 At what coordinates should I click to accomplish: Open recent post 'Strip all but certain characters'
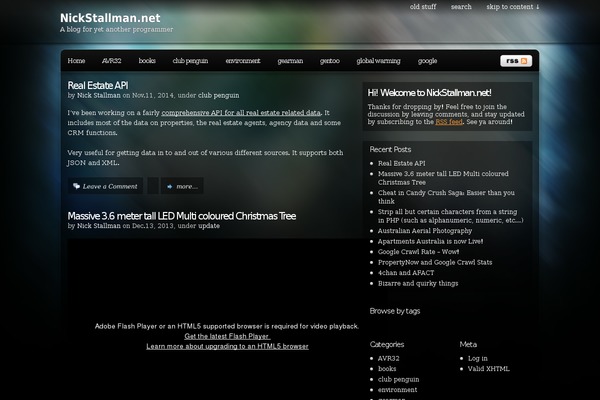pyautogui.click(x=450, y=216)
